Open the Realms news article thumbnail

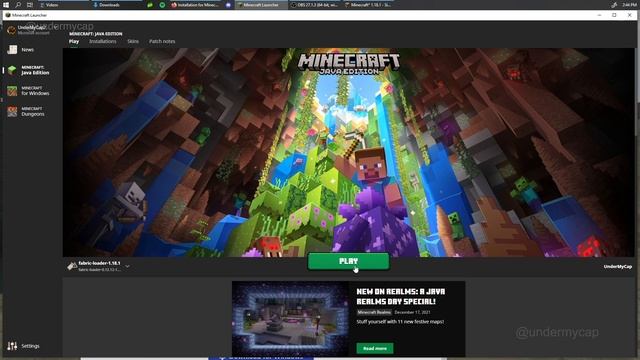coord(290,319)
